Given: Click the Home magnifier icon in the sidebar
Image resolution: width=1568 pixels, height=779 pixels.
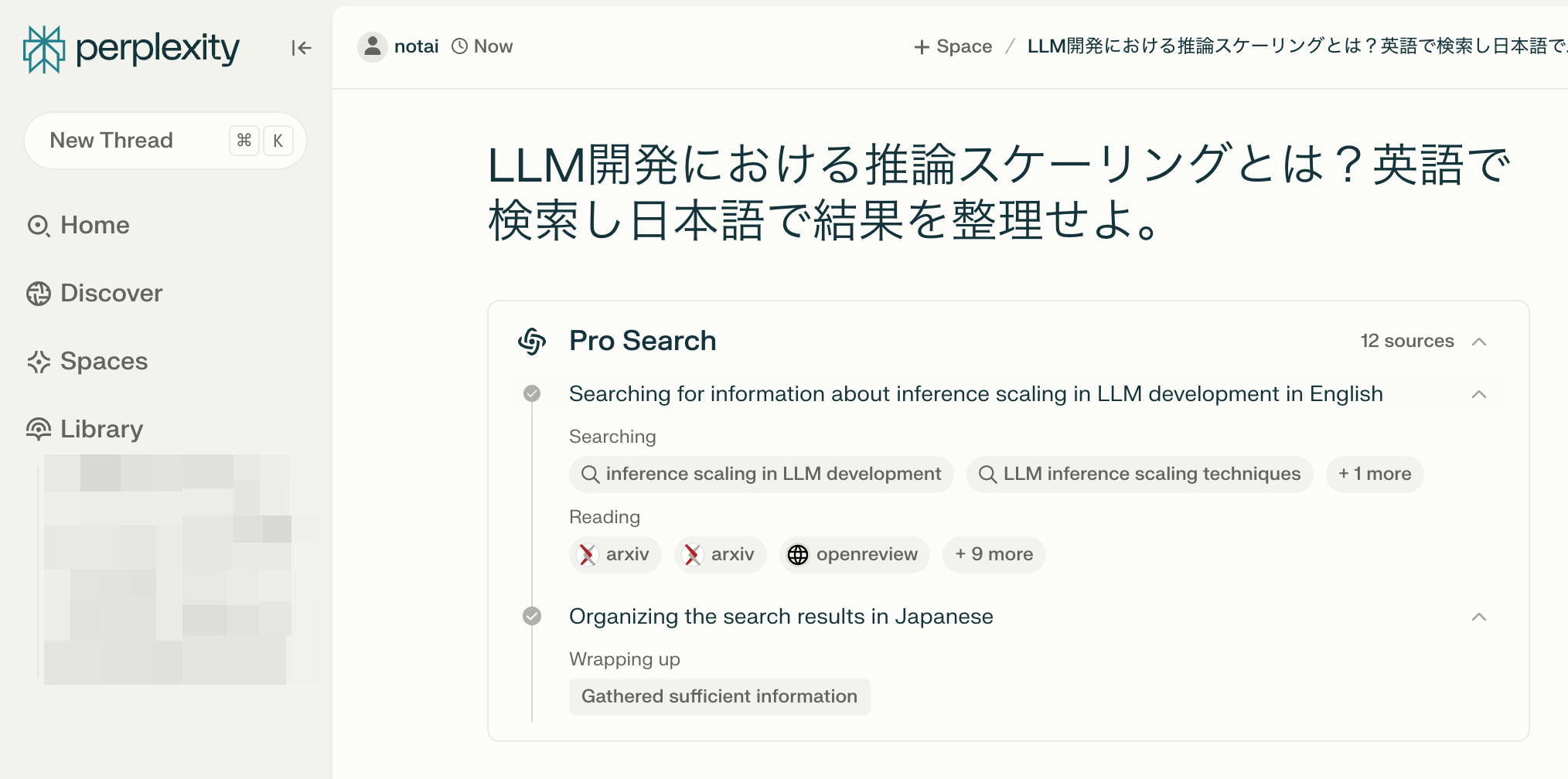Looking at the screenshot, I should coord(39,226).
